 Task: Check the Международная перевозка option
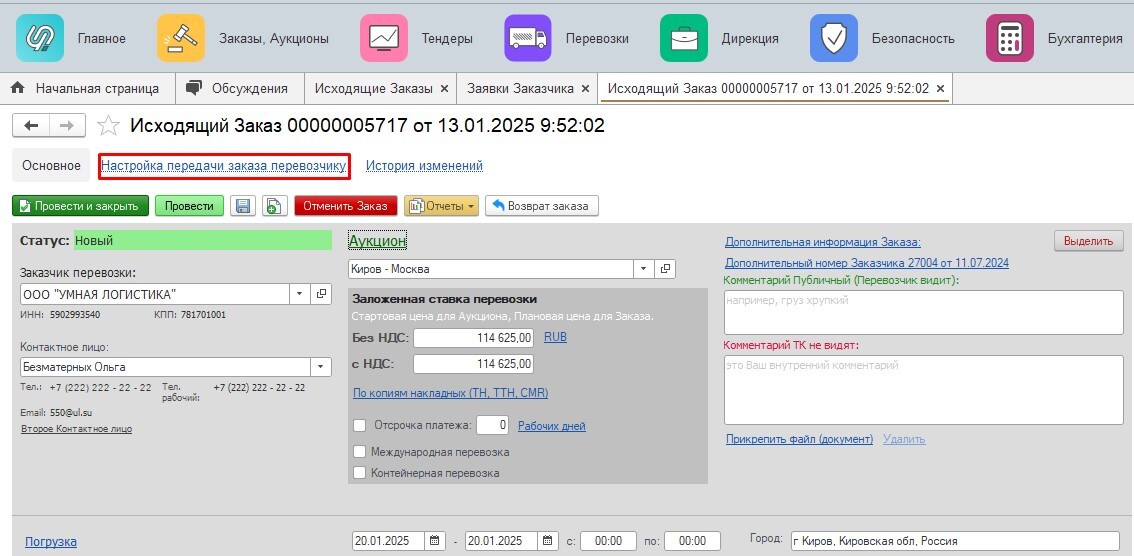point(359,452)
